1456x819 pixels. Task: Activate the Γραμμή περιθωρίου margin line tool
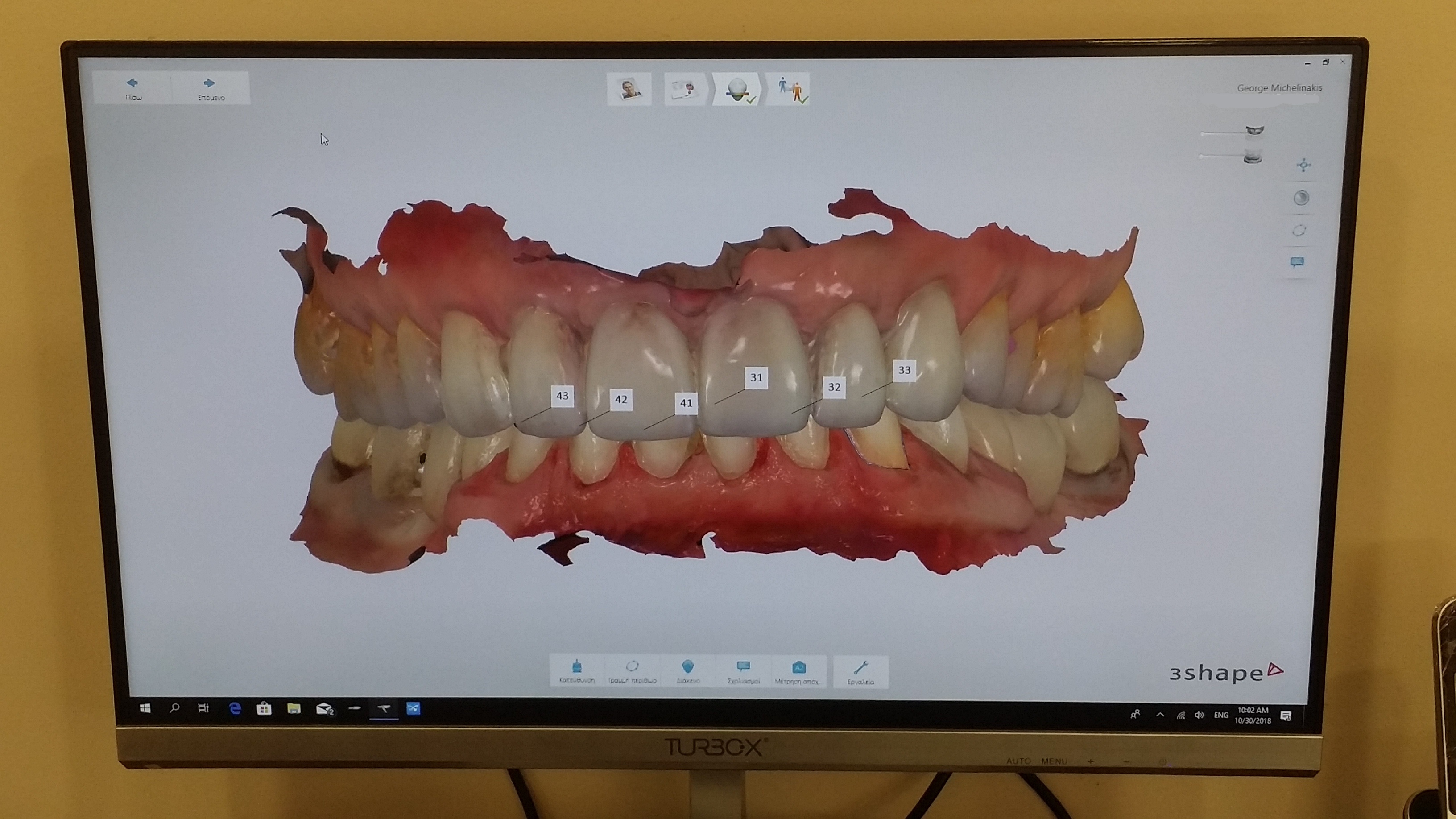(632, 671)
